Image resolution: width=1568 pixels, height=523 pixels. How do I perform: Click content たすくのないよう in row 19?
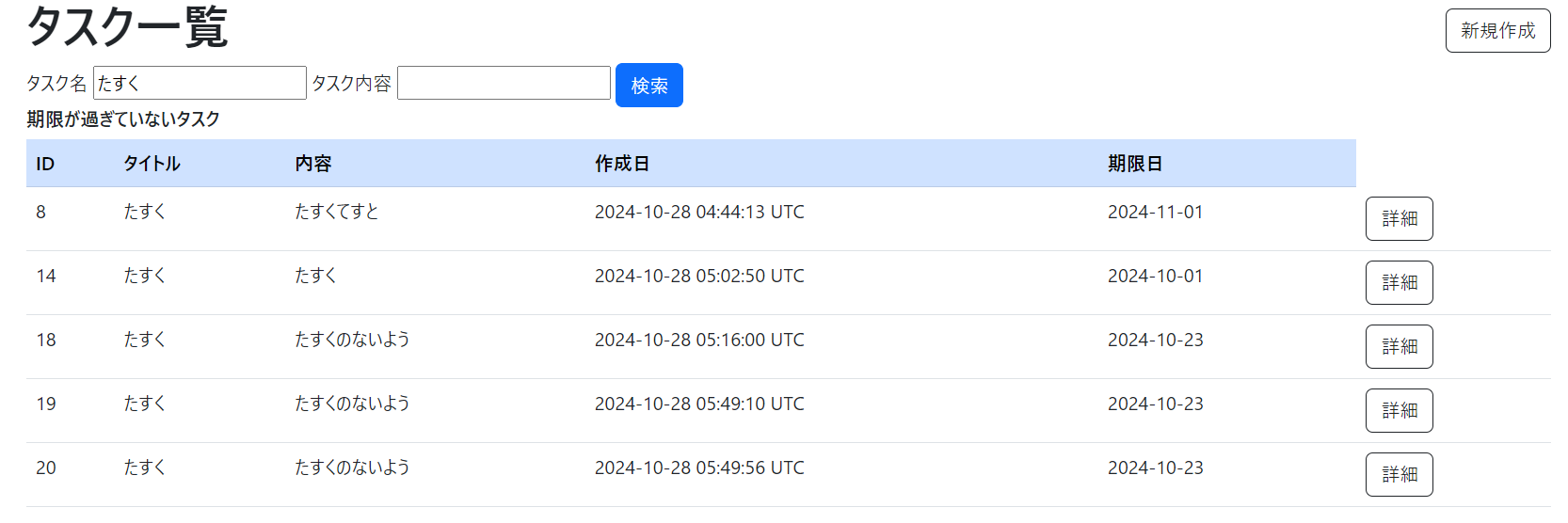point(352,404)
